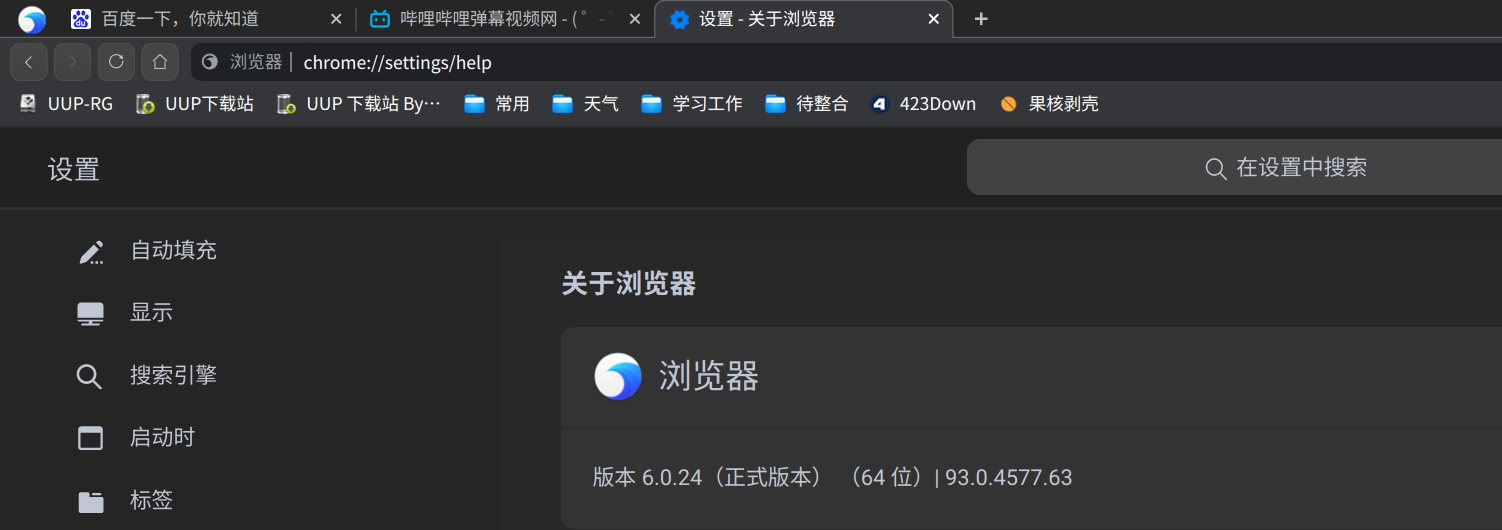Click the browser logo in about card
Viewport: 1502px width, 530px height.
[618, 377]
